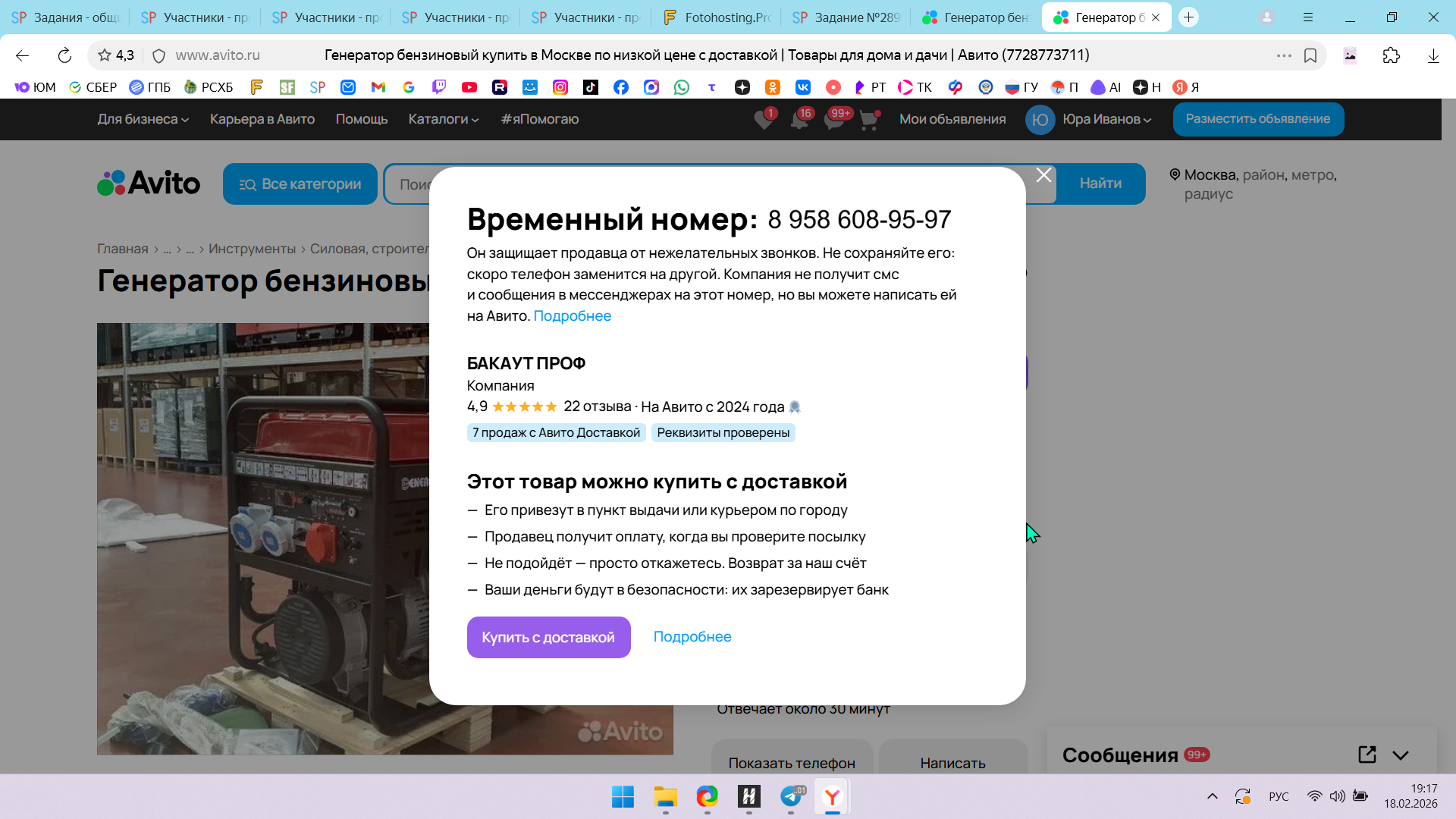Expand the Каталоги menu
Screen dimensions: 1456x819
(x=443, y=119)
